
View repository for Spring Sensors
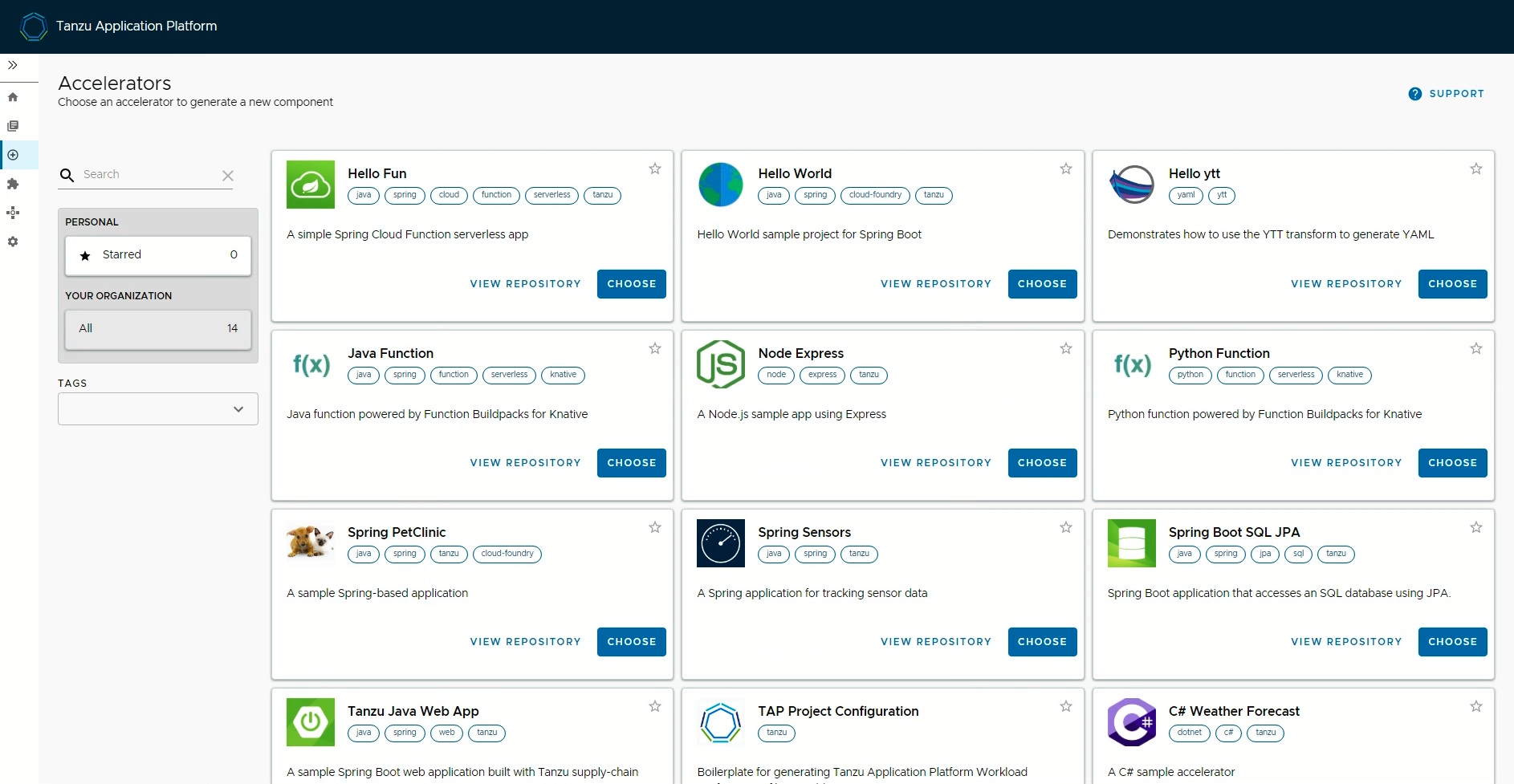click(936, 642)
